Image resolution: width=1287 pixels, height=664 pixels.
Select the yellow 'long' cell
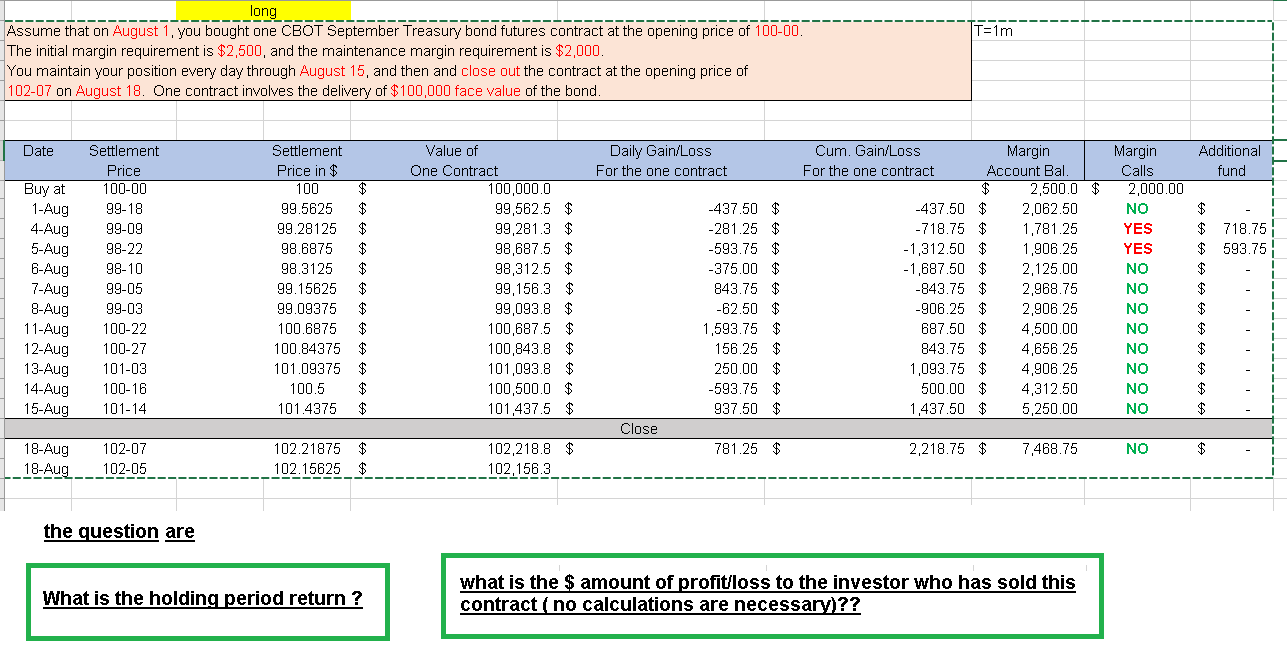pos(263,10)
